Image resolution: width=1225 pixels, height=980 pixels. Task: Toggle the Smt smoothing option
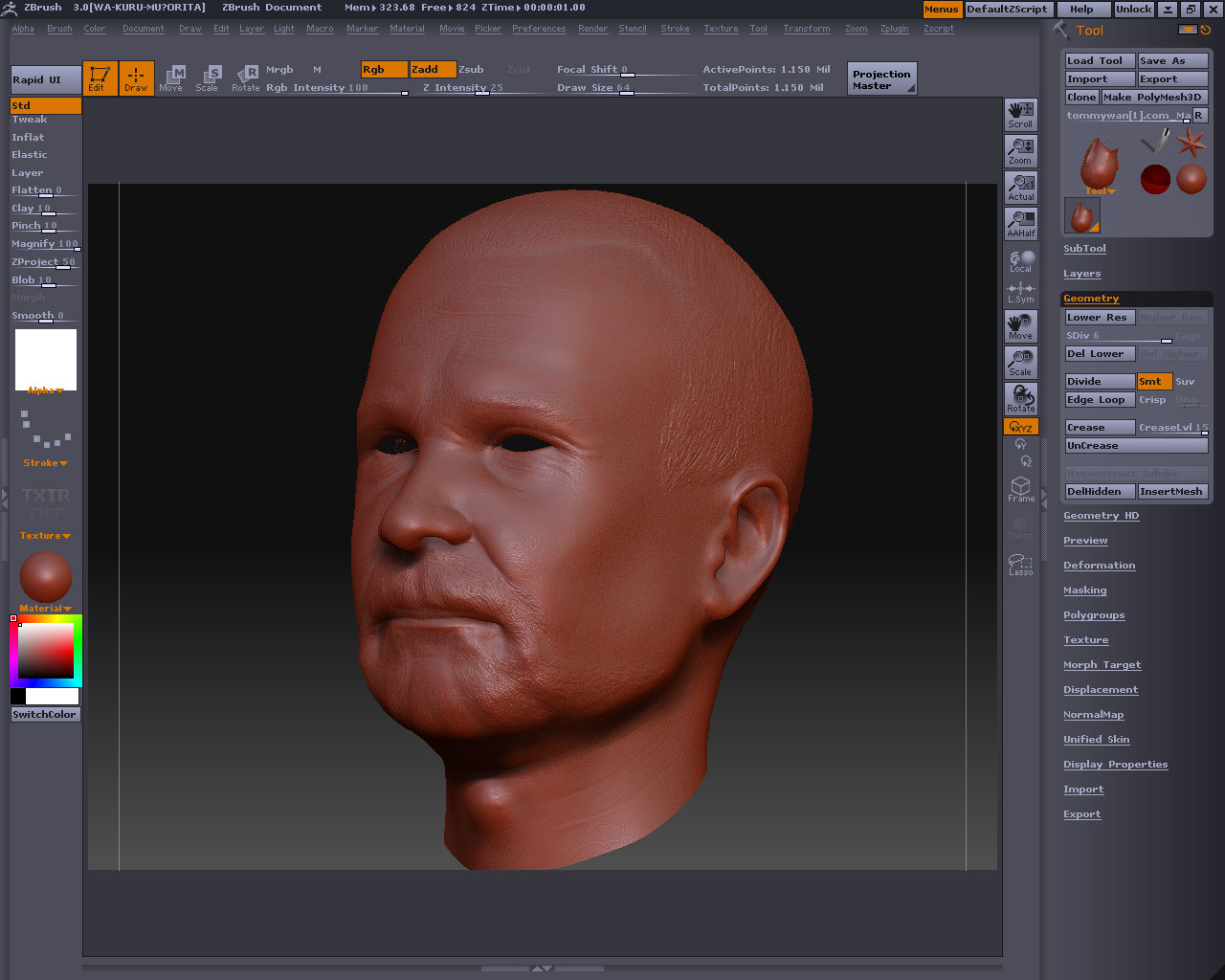click(1153, 381)
